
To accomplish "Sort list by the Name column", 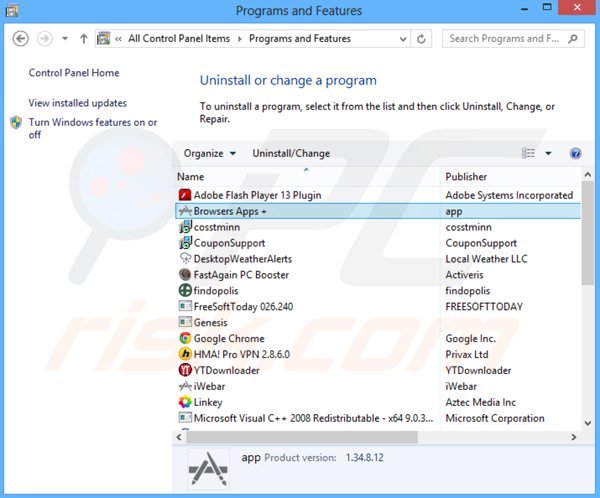I will pyautogui.click(x=191, y=177).
